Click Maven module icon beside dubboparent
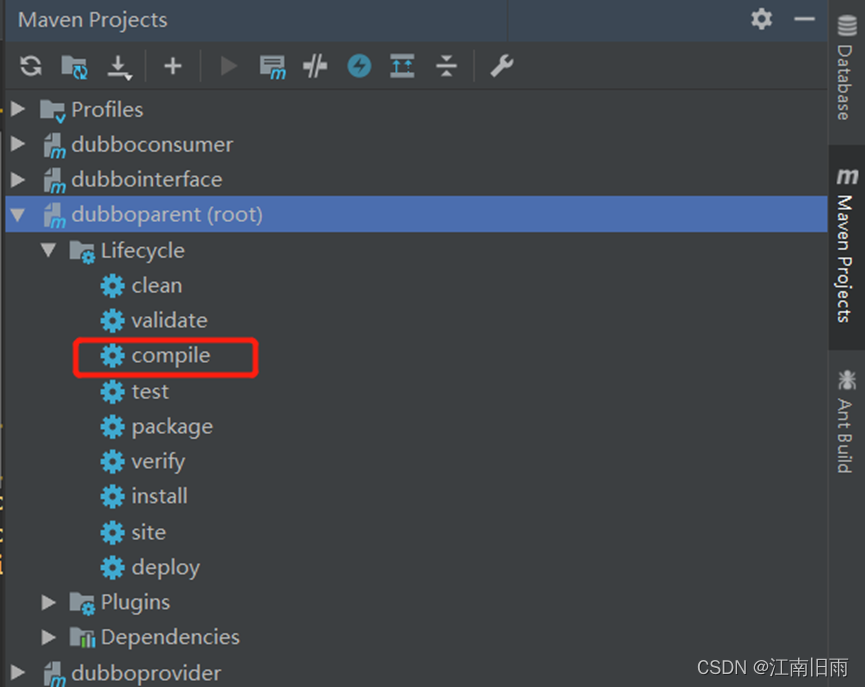This screenshot has width=865, height=687. click(x=55, y=216)
